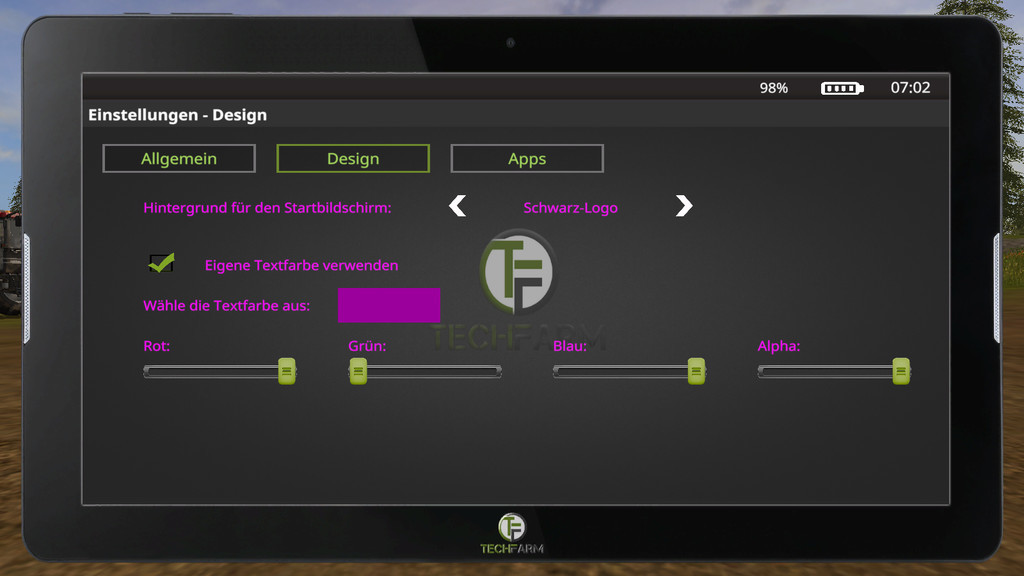Click the TechFarm home logo below the screen

[x=511, y=532]
